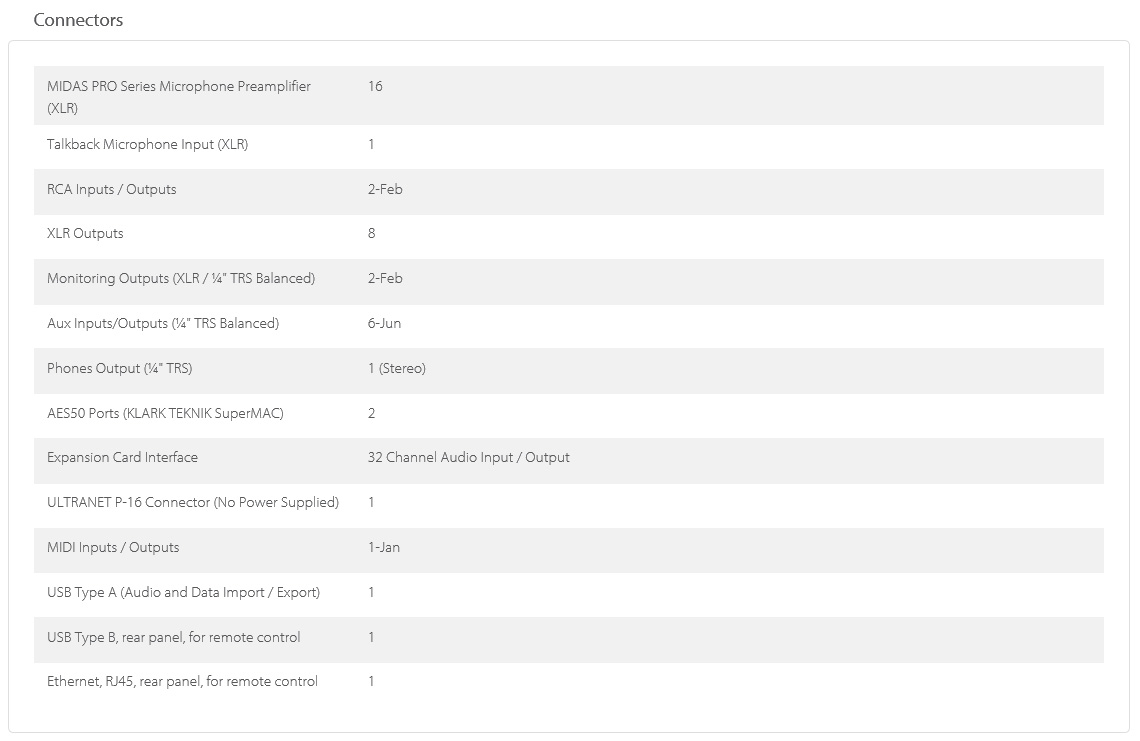Click the Connectors section heading
The width and height of the screenshot is (1140, 741).
click(78, 20)
